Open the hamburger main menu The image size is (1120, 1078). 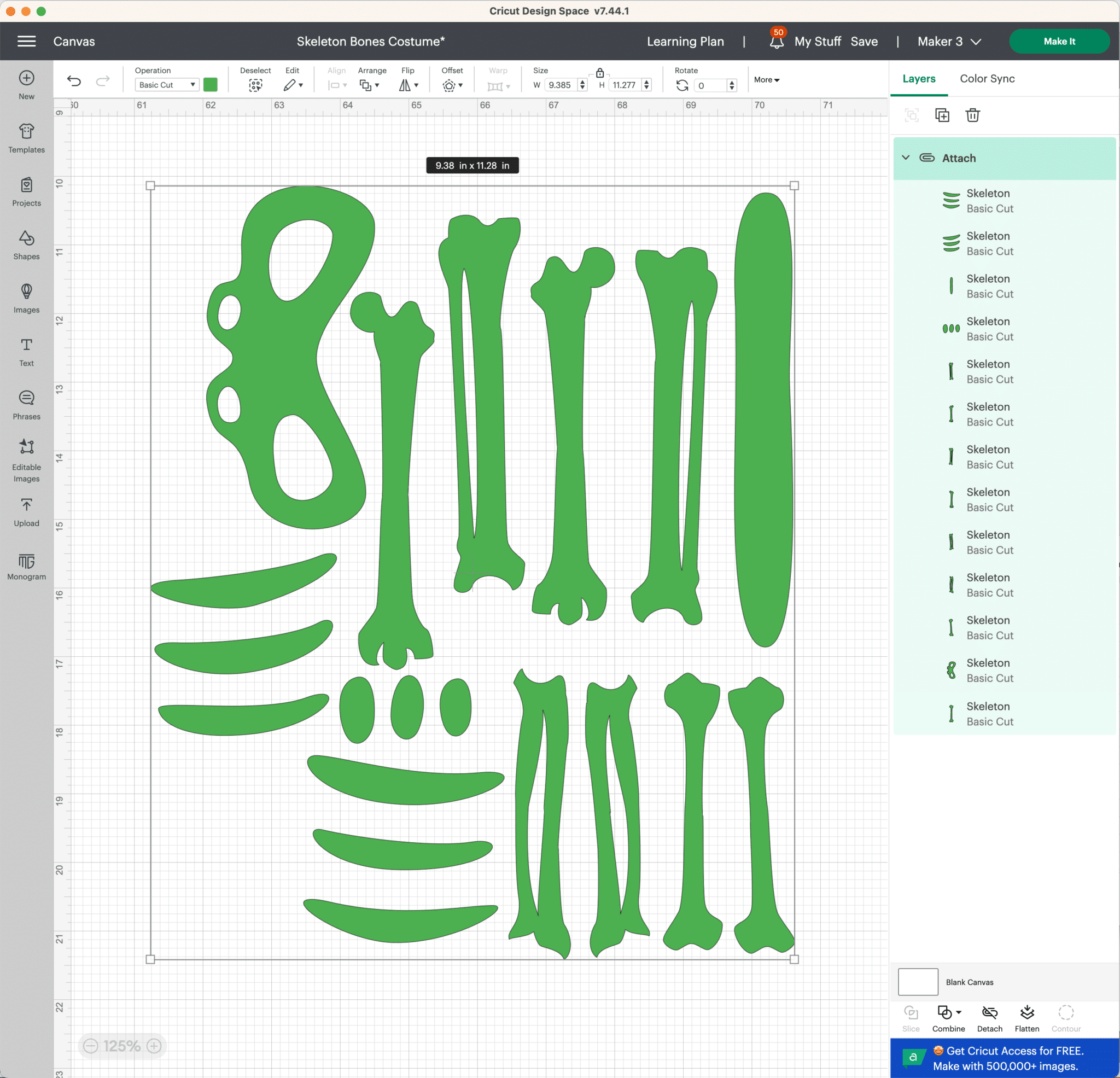tap(26, 41)
